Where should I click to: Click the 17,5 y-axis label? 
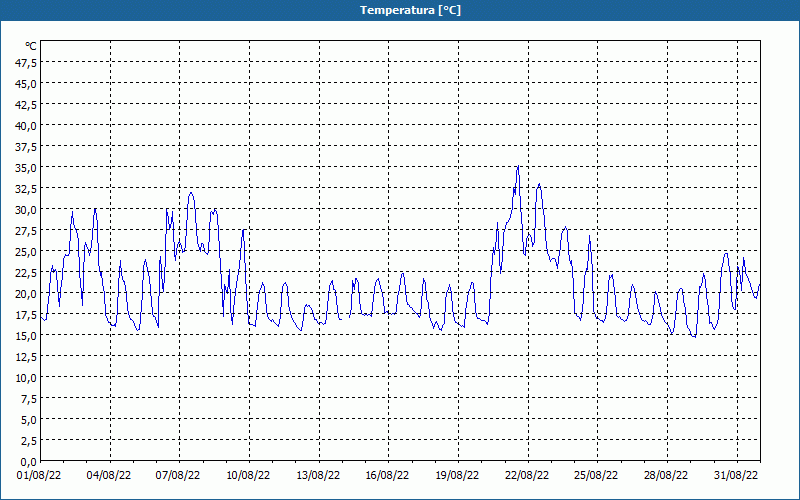(27, 315)
